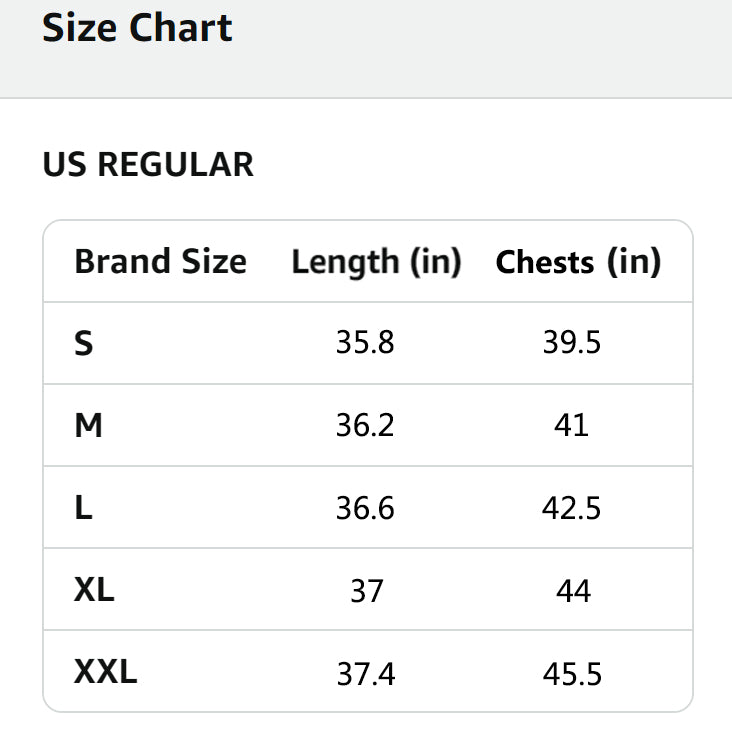732x732 pixels.
Task: Select the XL brand size row label
Action: (94, 590)
